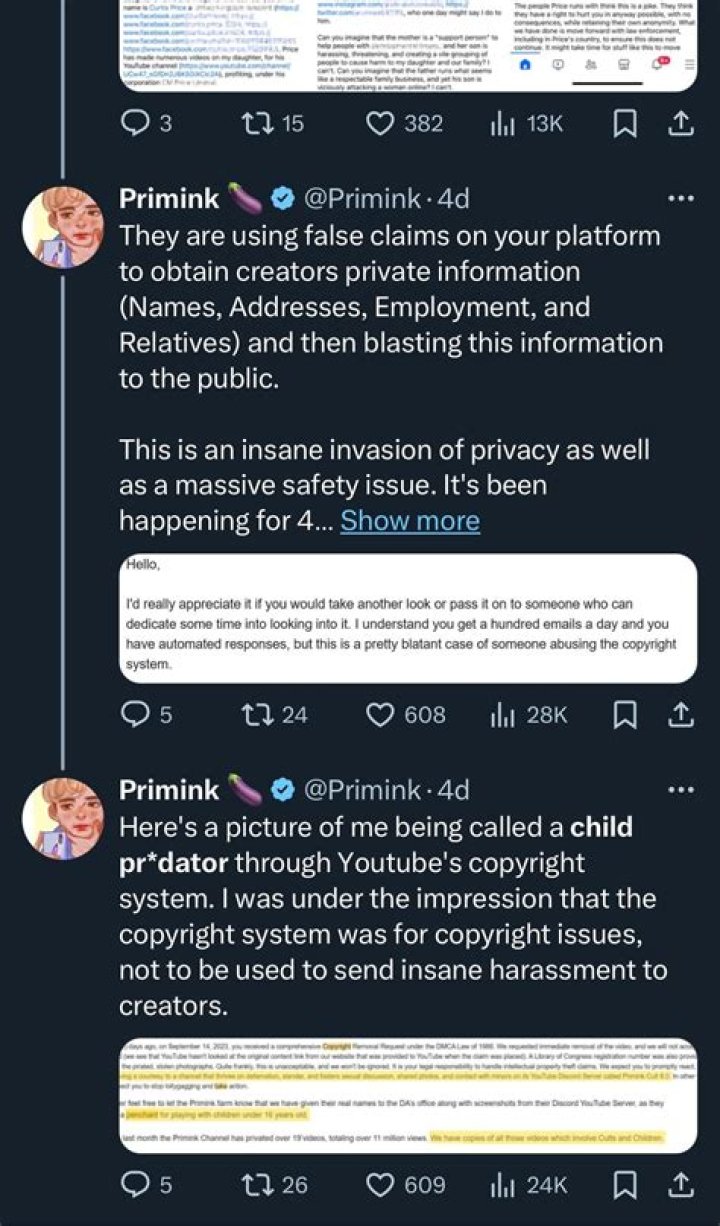Bookmark the tweet with 24K views
Viewport: 720px width, 1226px height.
click(x=626, y=1184)
